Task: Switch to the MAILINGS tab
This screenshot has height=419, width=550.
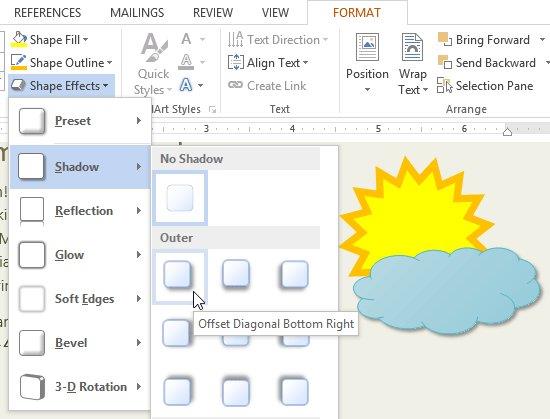Action: [x=137, y=13]
